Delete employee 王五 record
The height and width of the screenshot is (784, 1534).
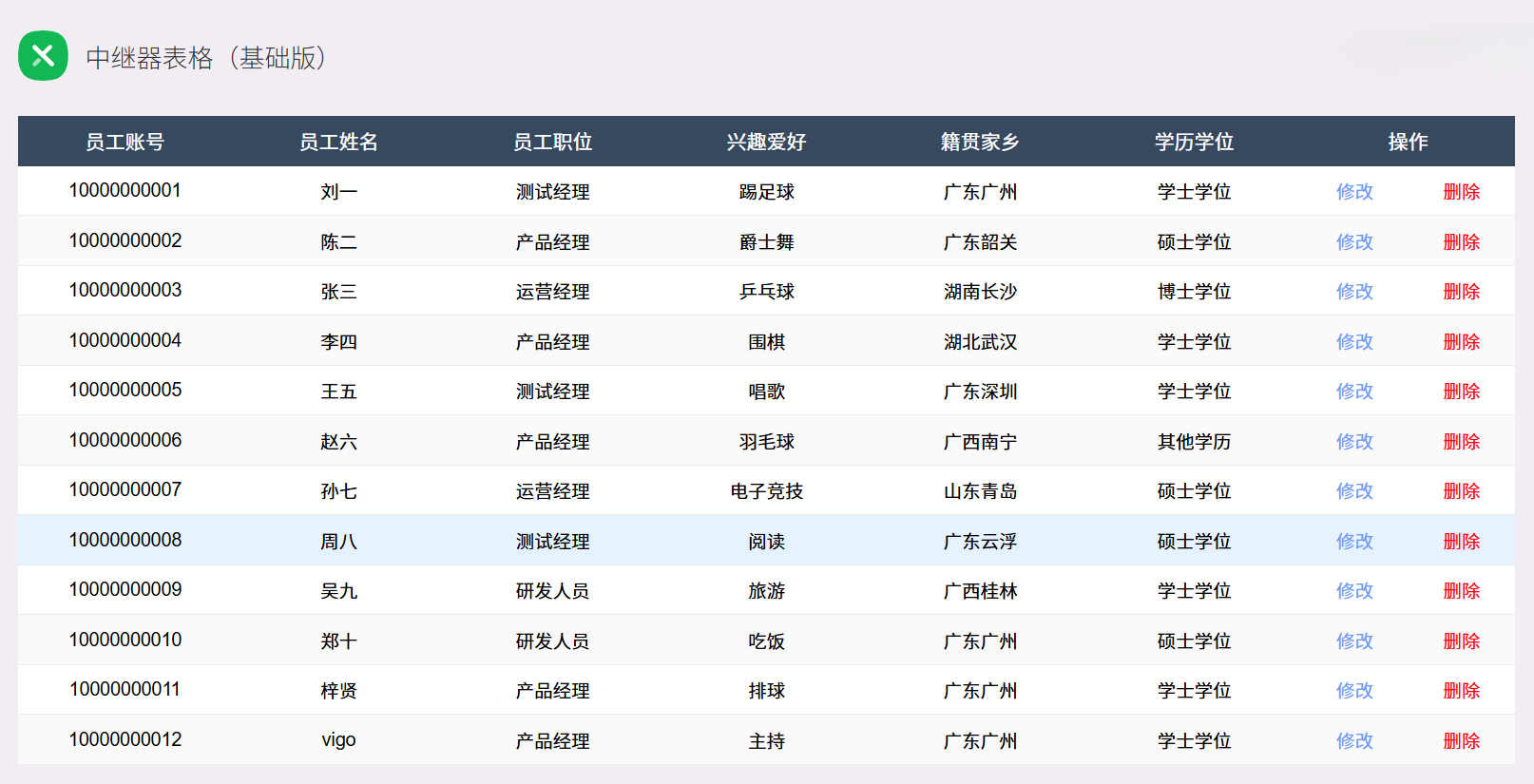pos(1461,392)
